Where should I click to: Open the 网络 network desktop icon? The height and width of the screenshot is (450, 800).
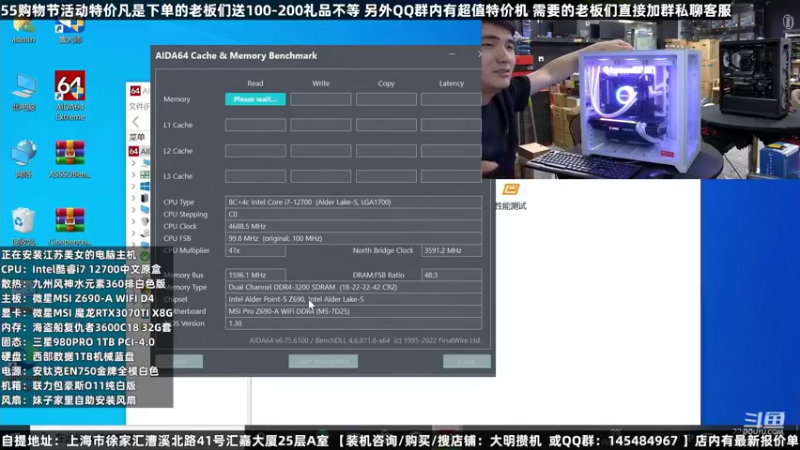[x=23, y=159]
